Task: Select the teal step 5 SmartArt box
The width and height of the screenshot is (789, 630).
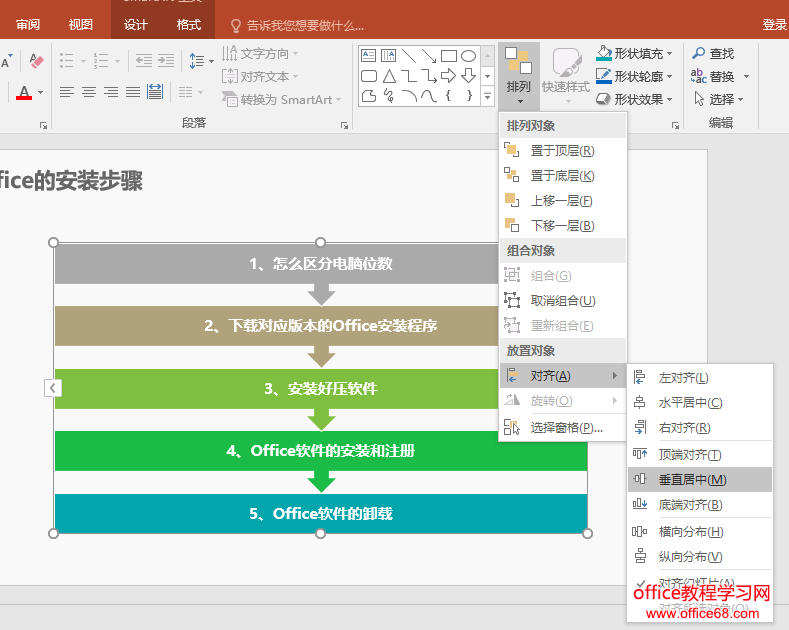Action: point(321,513)
